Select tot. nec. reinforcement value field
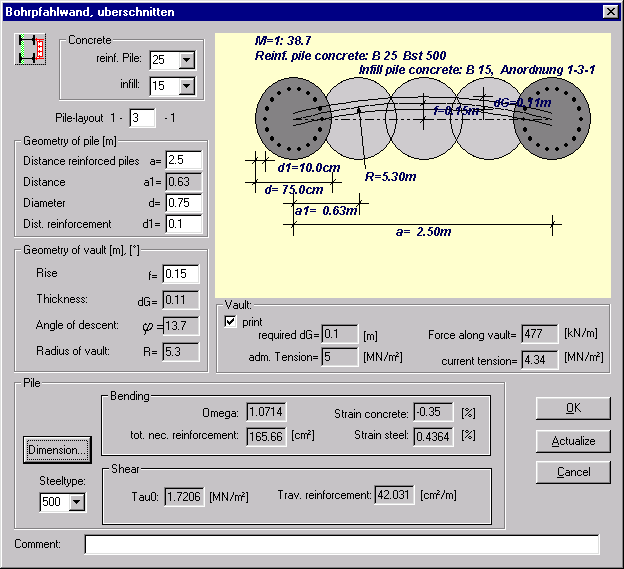 click(266, 437)
